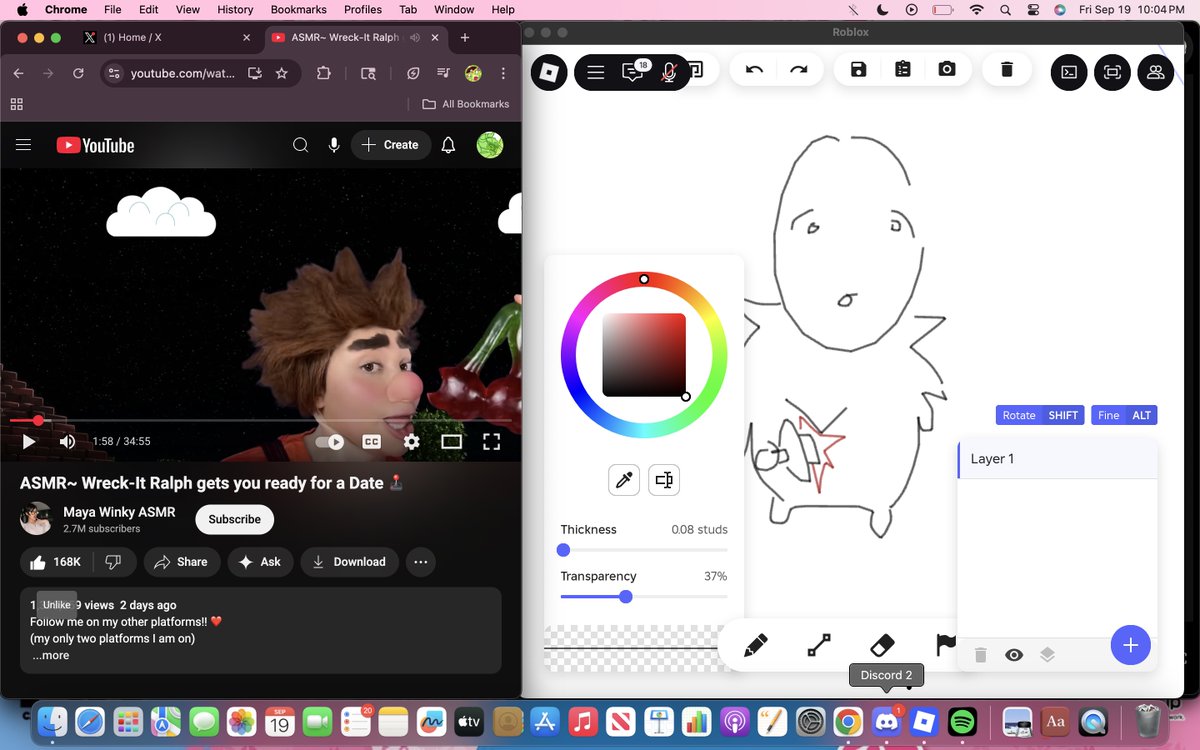Screen dimensions: 1200x750
Task: Toggle theater mode on YouTube player
Action: coord(452,441)
